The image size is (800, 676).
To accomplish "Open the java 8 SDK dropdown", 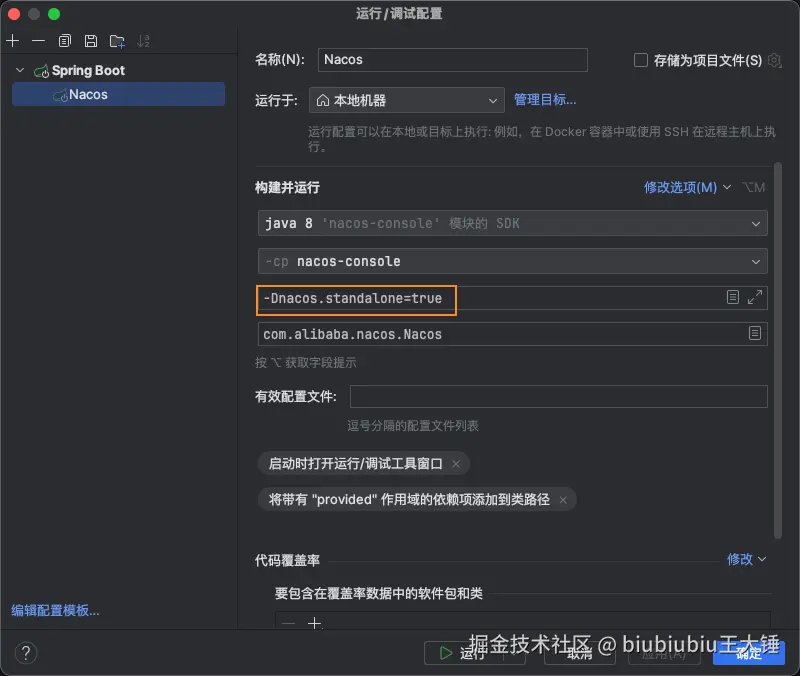I will point(512,223).
